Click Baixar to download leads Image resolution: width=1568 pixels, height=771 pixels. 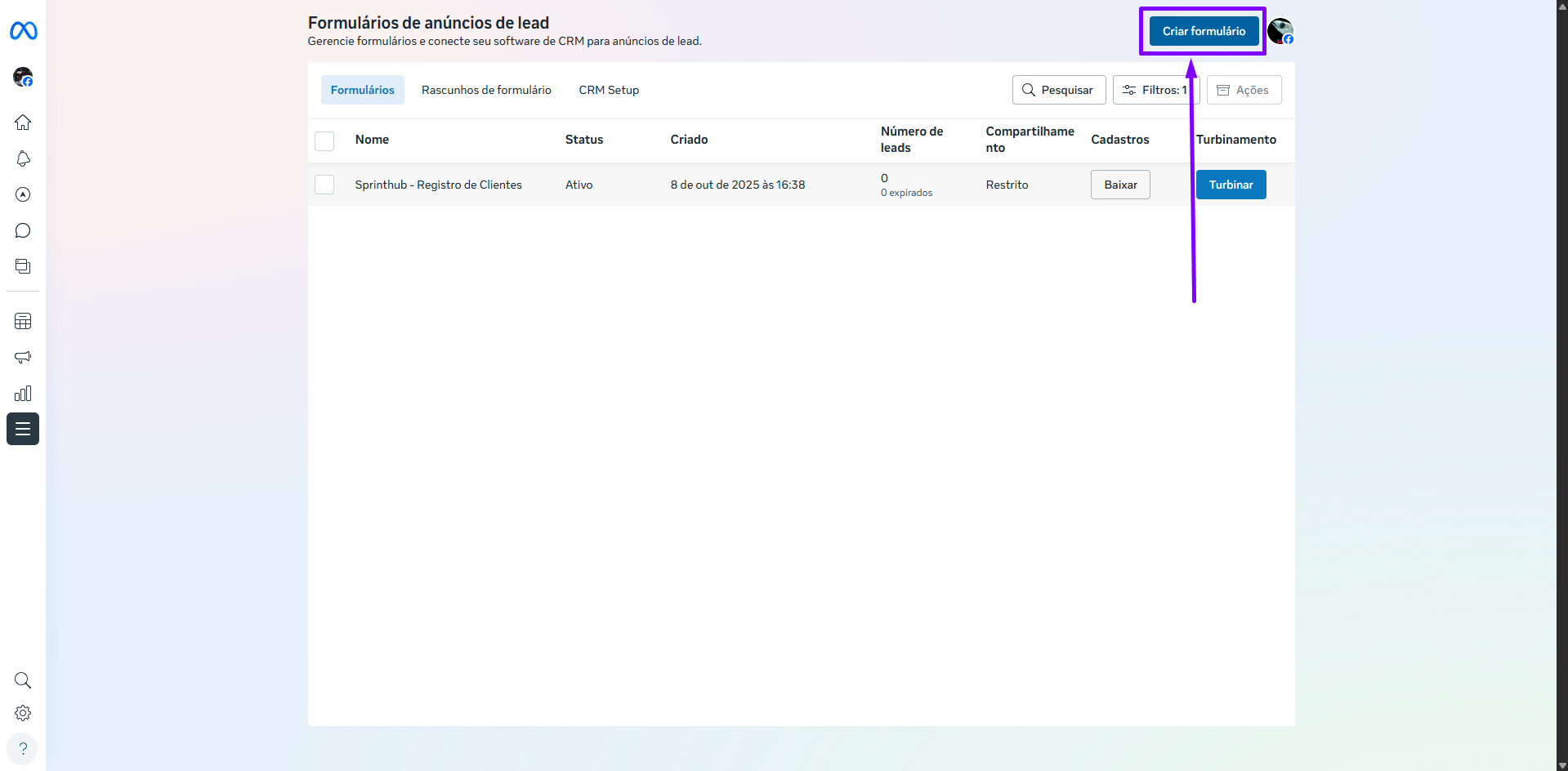coord(1120,185)
